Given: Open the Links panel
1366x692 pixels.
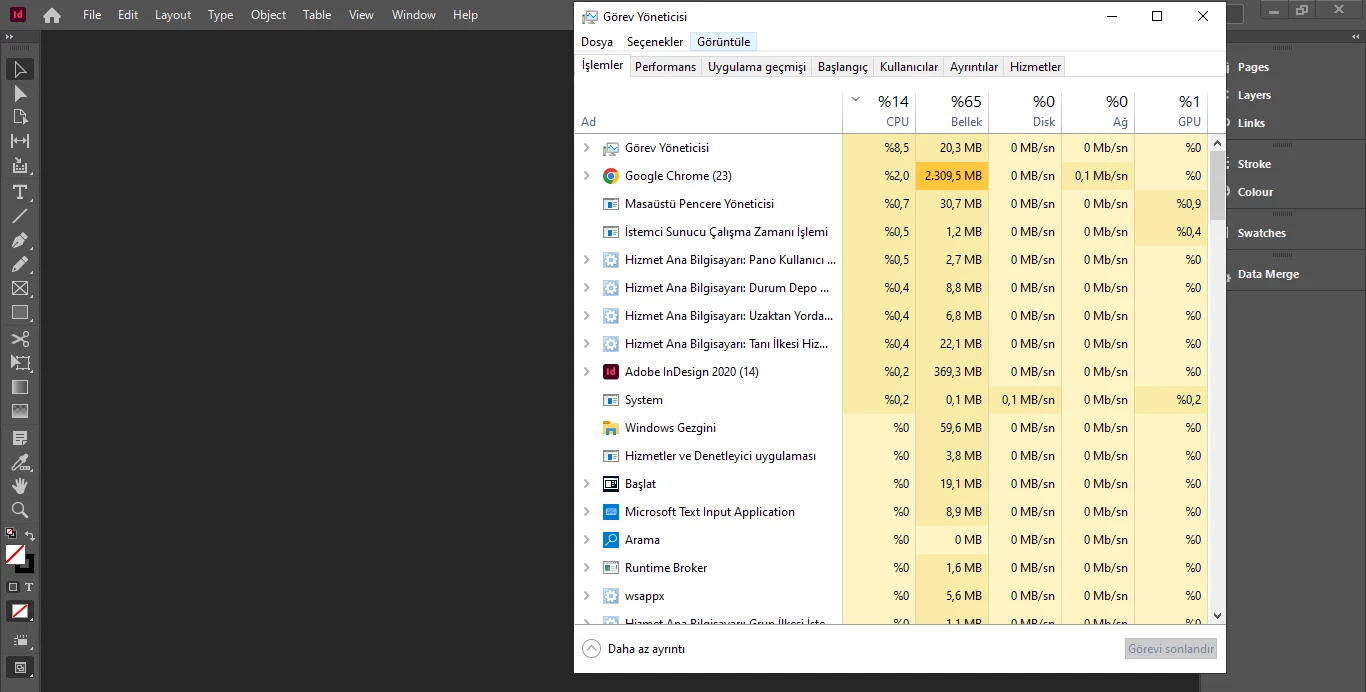Looking at the screenshot, I should (x=1251, y=123).
